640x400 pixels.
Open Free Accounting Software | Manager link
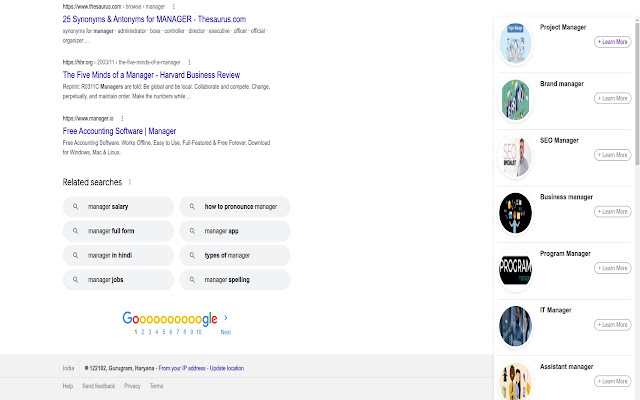tap(119, 131)
